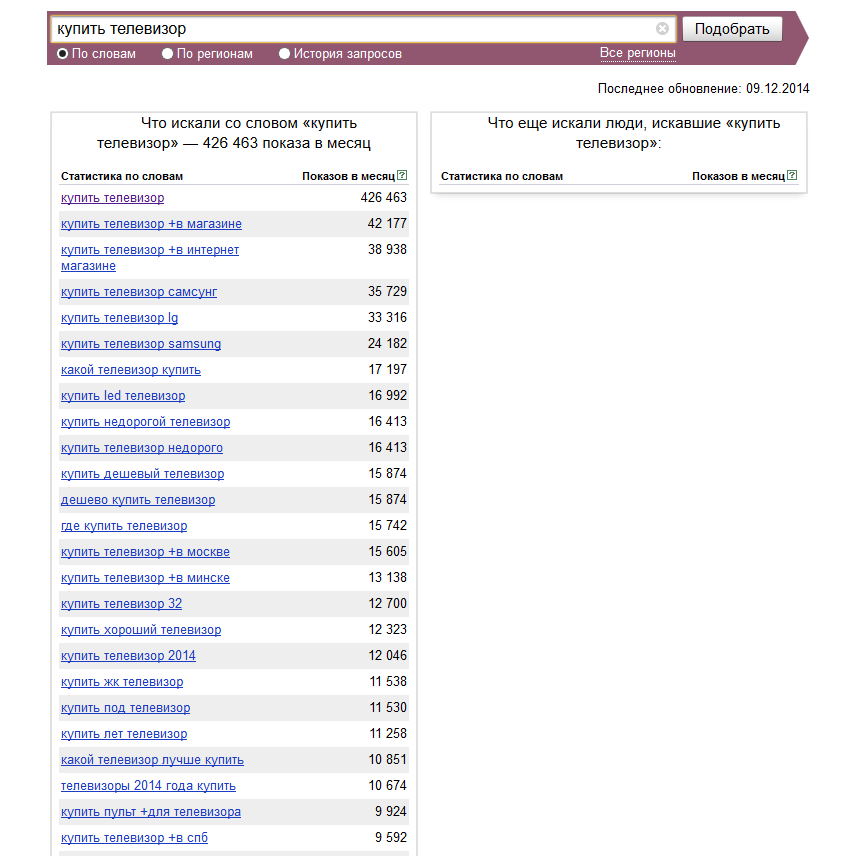Click the 15 742 impressions value
Image resolution: width=843 pixels, height=856 pixels.
pos(387,526)
